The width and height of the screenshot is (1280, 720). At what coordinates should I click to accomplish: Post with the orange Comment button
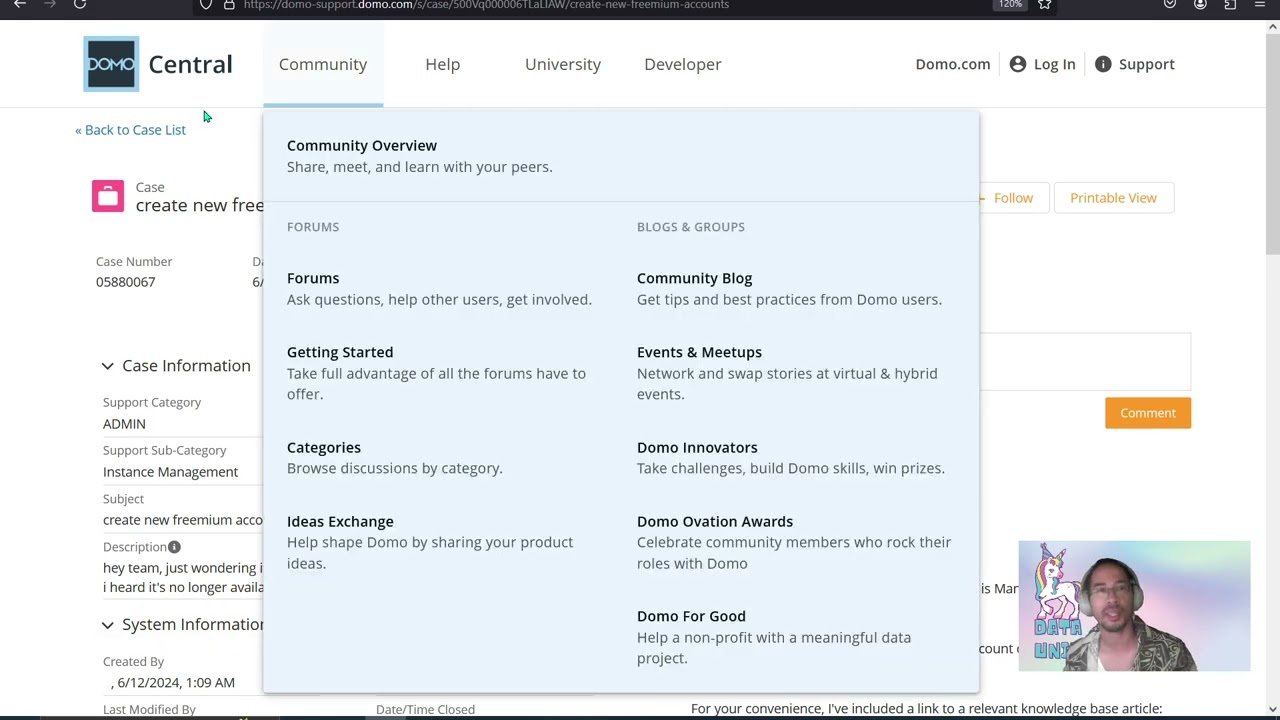click(1148, 413)
